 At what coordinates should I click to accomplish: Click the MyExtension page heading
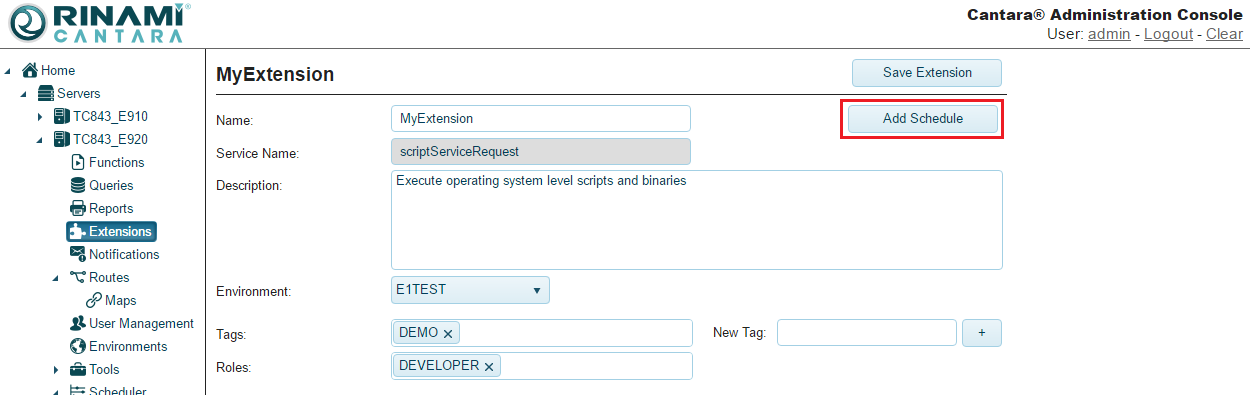pos(275,75)
